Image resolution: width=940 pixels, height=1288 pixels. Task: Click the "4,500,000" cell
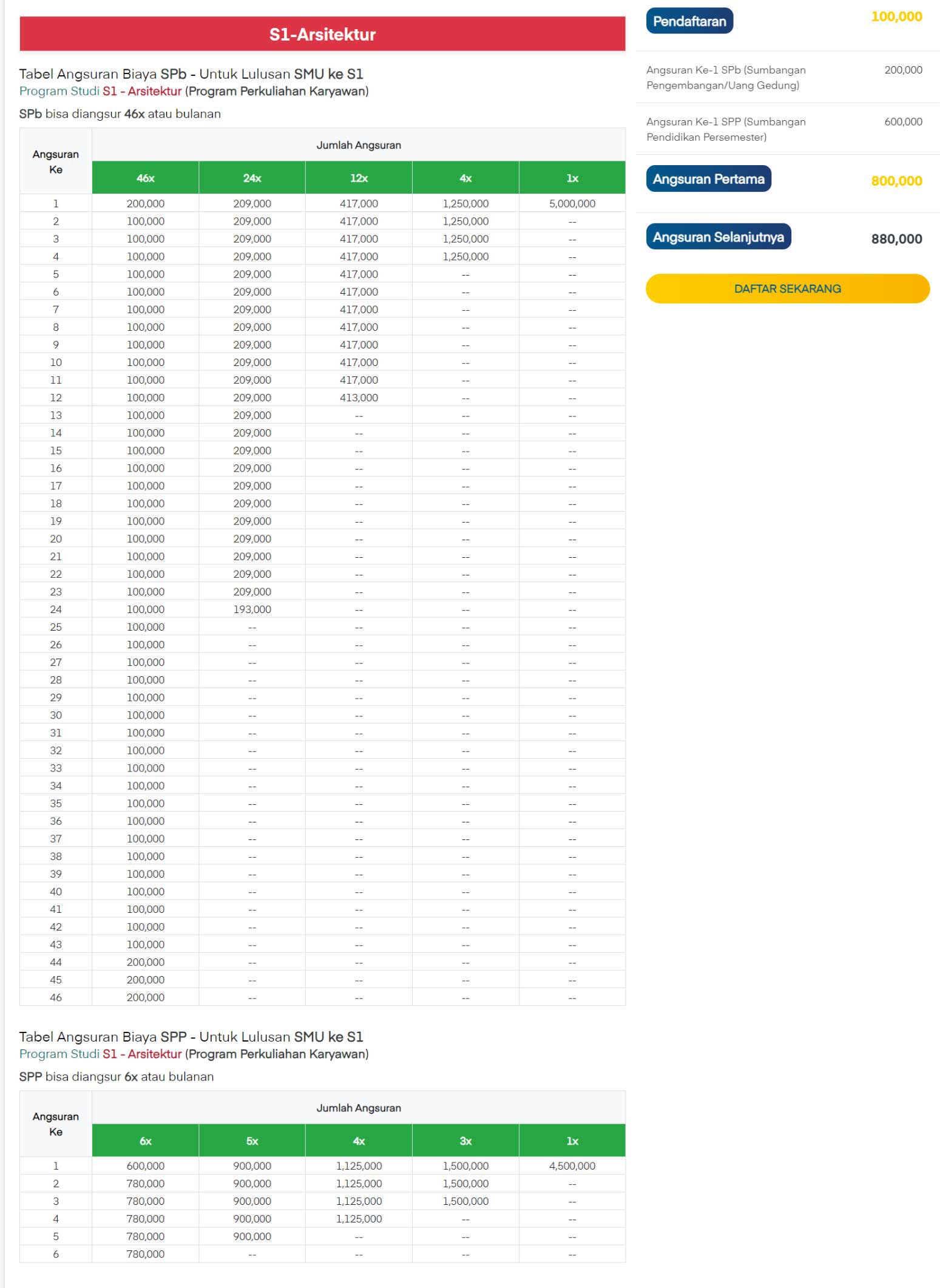pyautogui.click(x=572, y=1165)
